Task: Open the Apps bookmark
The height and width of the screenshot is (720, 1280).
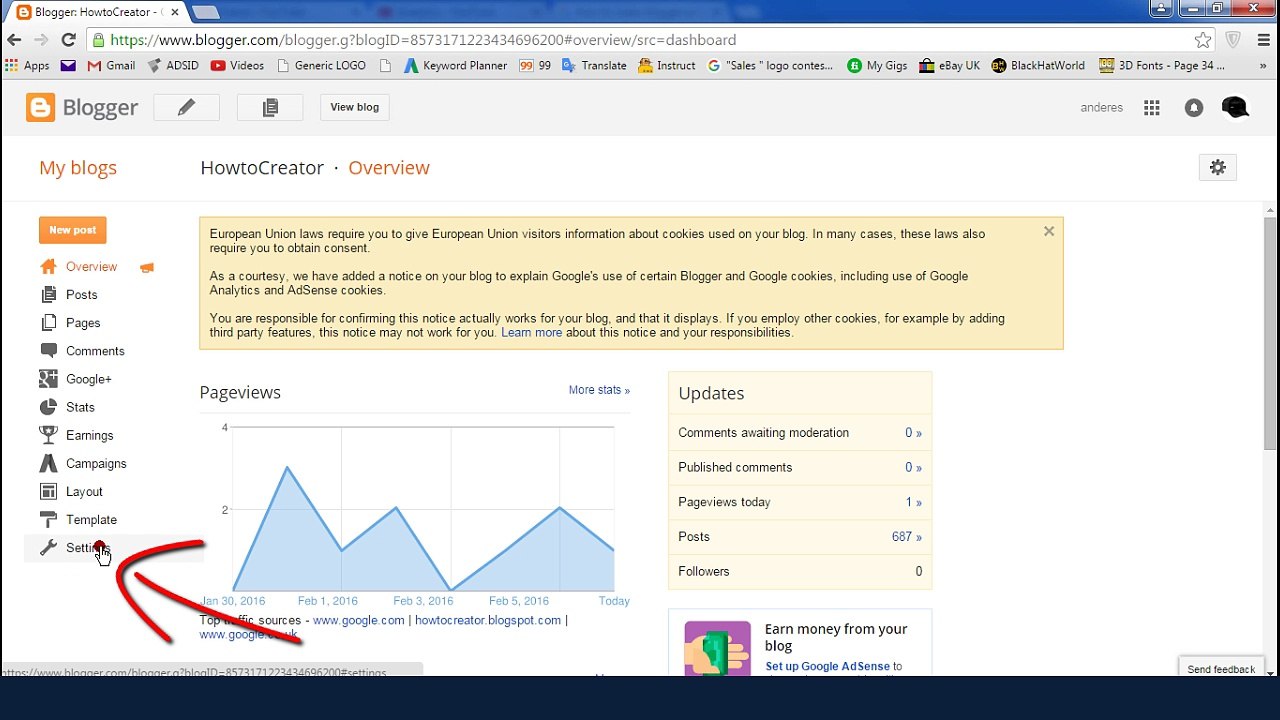Action: pyautogui.click(x=27, y=66)
